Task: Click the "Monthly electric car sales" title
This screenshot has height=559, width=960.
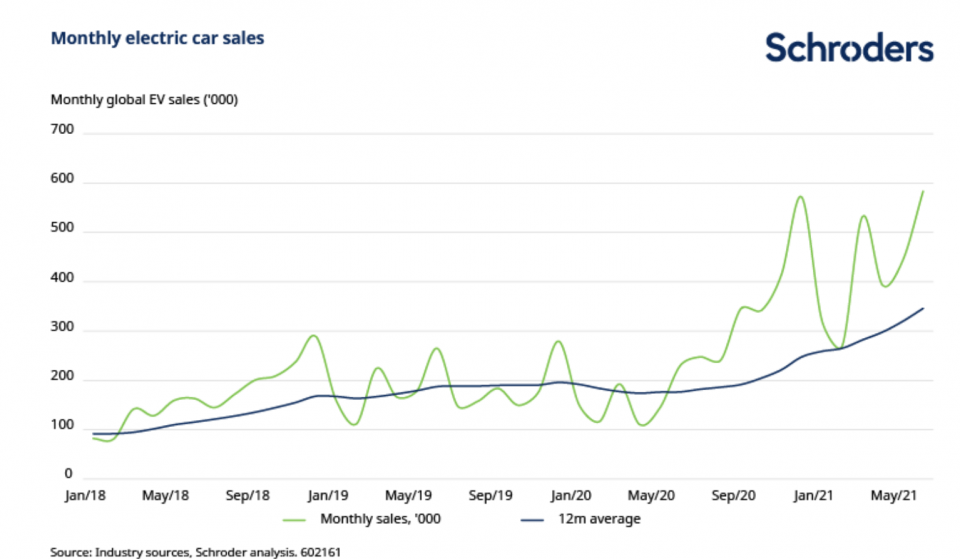Action: click(157, 38)
